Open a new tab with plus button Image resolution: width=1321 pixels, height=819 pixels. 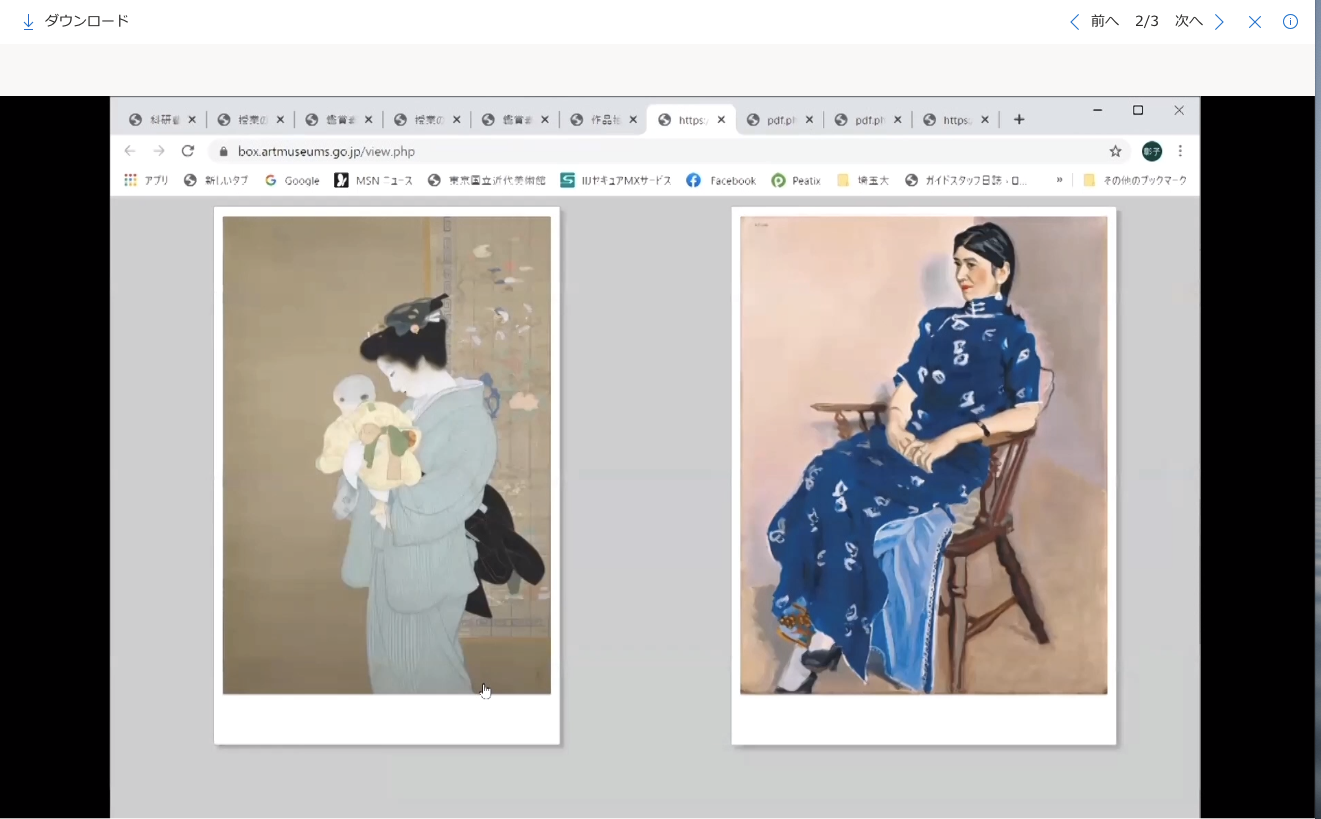(1019, 120)
